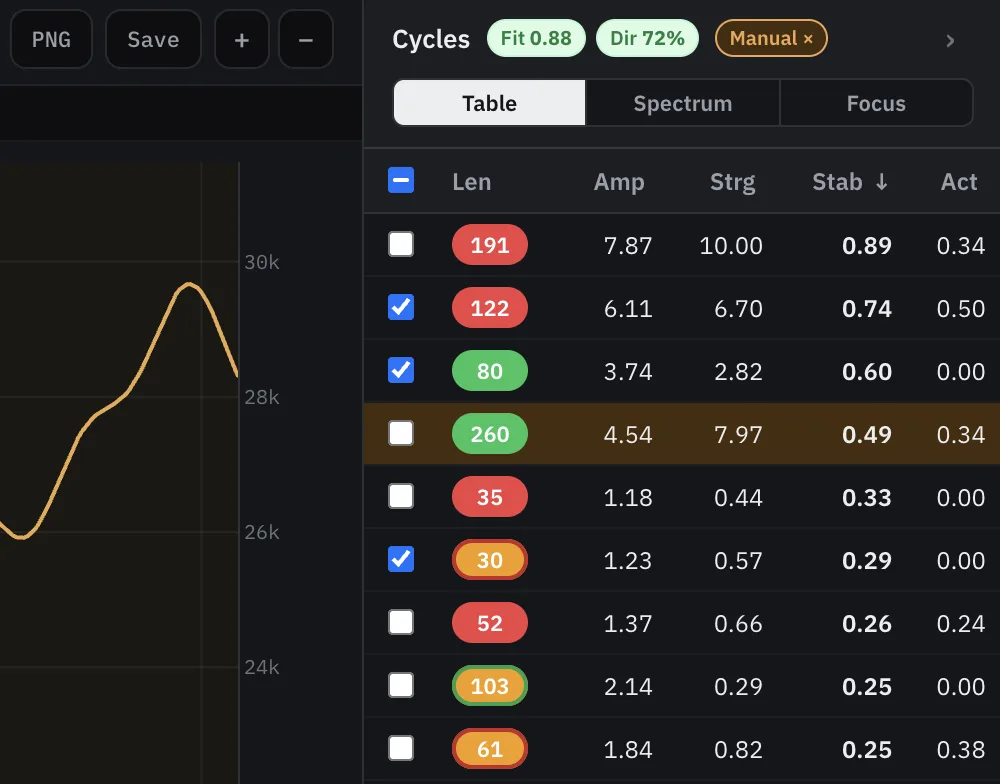Click amplitude value 7.87
The image size is (1000, 784).
point(628,246)
